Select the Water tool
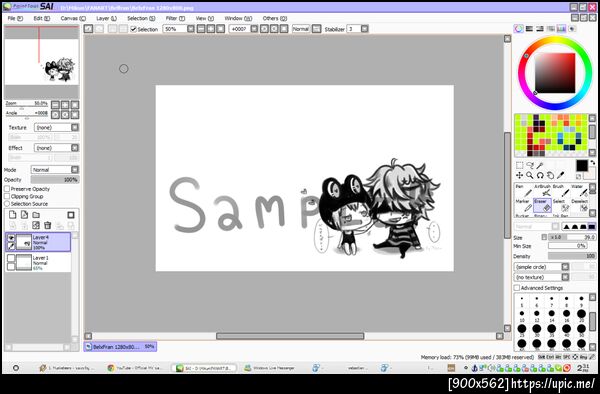Viewport: 600px width, 394px height. tap(579, 190)
